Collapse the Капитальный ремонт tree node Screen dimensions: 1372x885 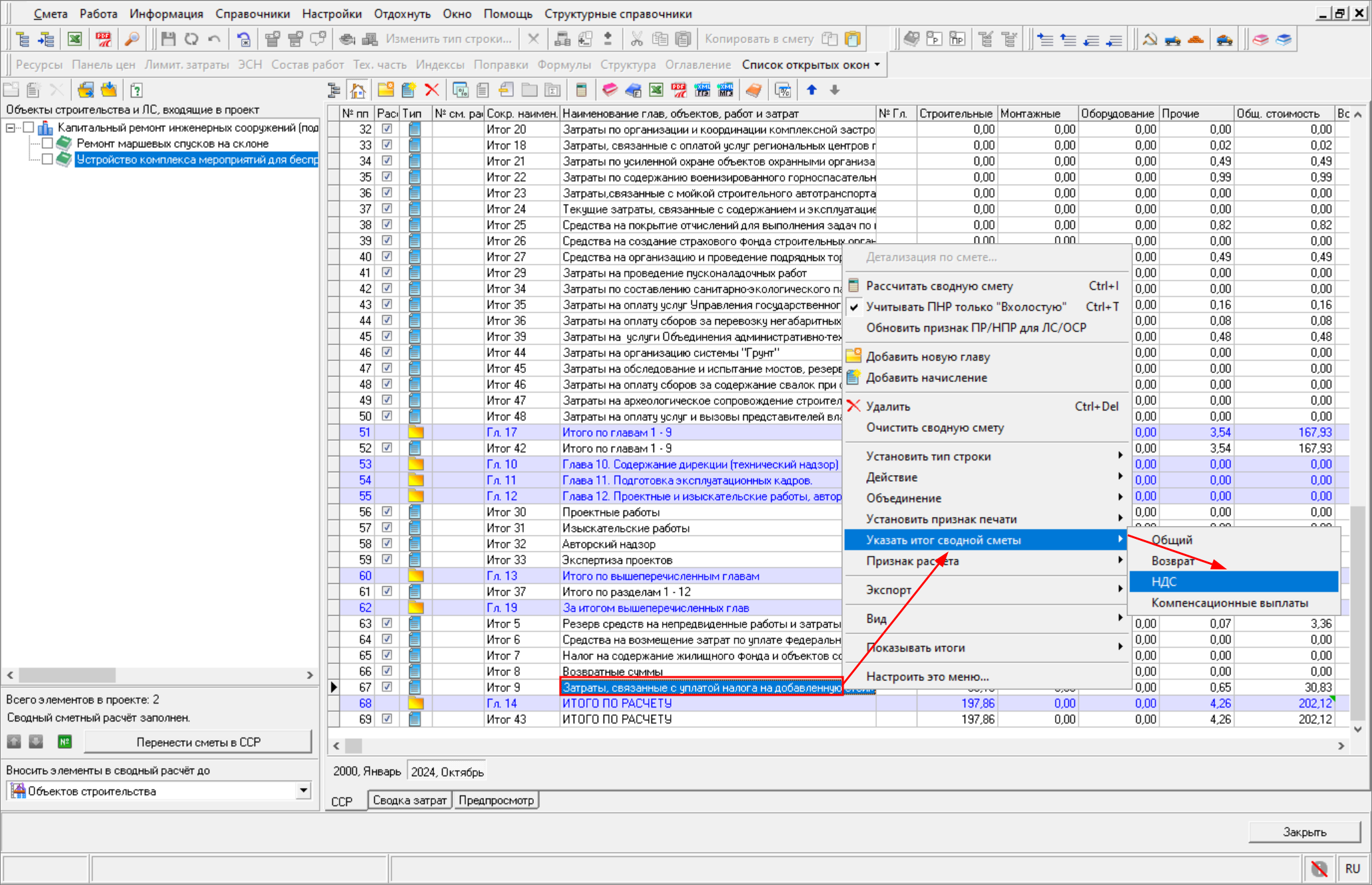(11, 128)
